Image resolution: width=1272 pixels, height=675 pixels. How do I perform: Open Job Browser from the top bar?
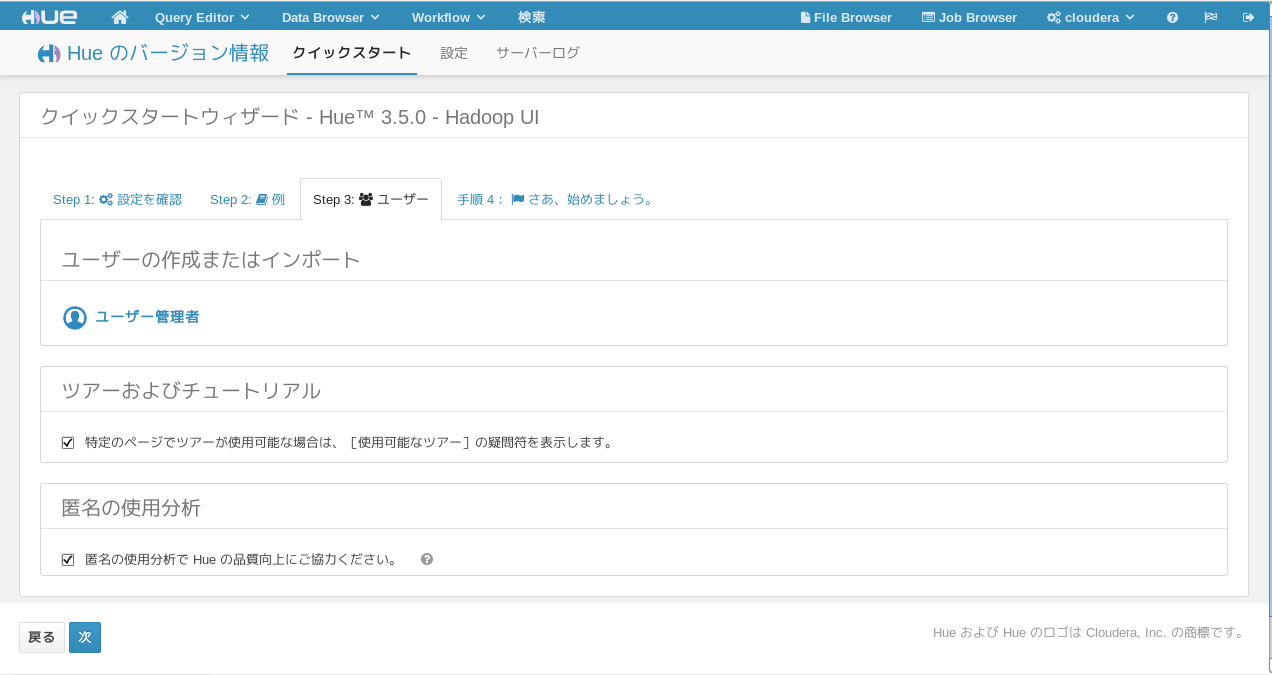point(968,17)
